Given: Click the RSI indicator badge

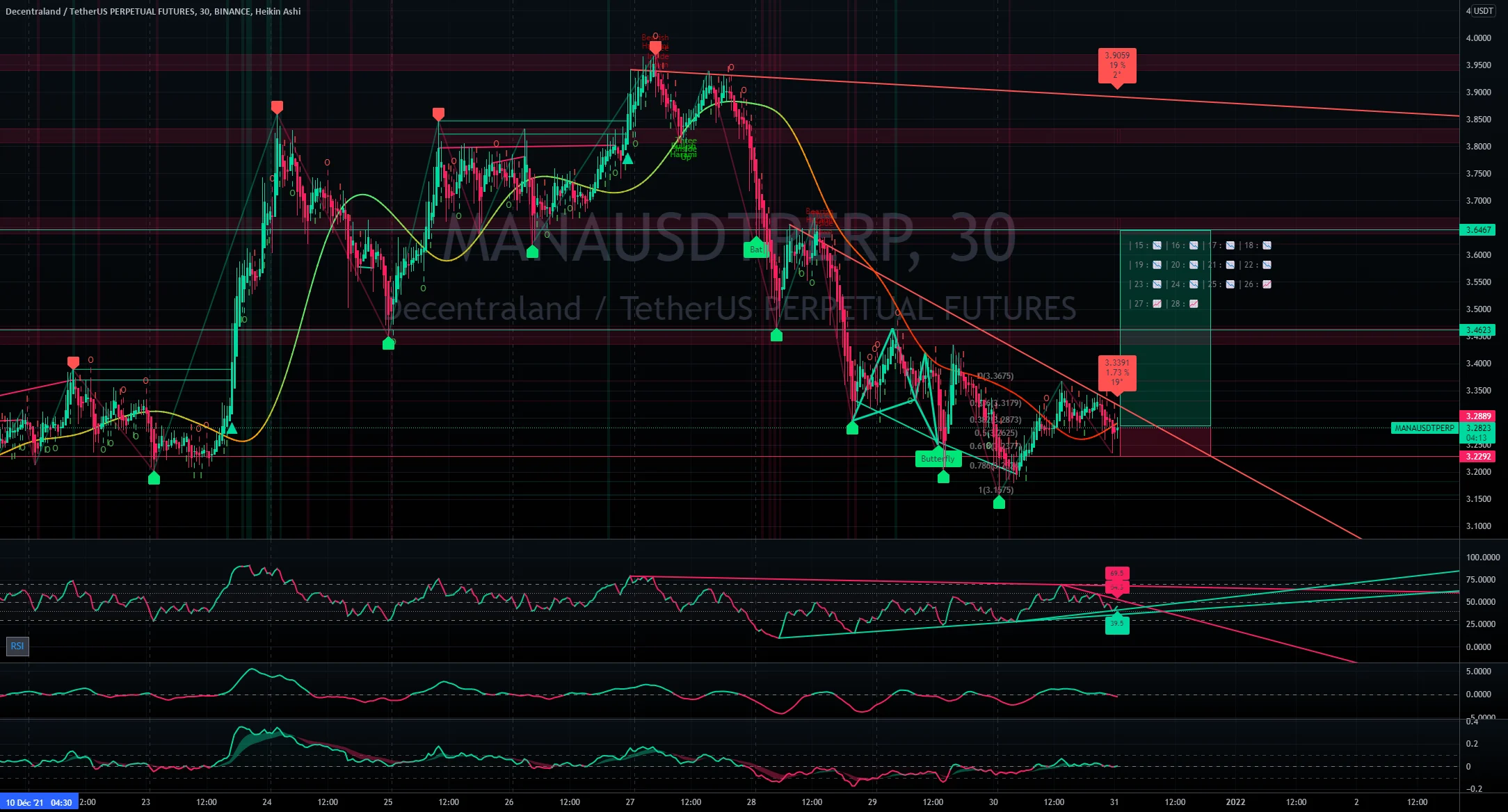Looking at the screenshot, I should (x=17, y=646).
